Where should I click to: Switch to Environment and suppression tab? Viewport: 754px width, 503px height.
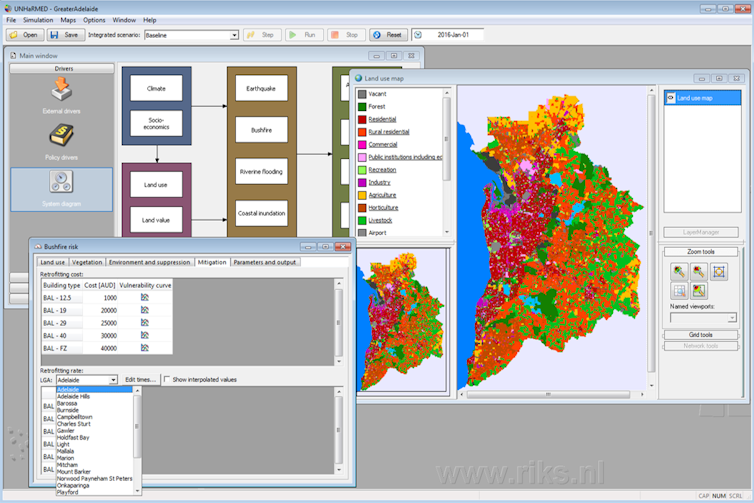[150, 262]
